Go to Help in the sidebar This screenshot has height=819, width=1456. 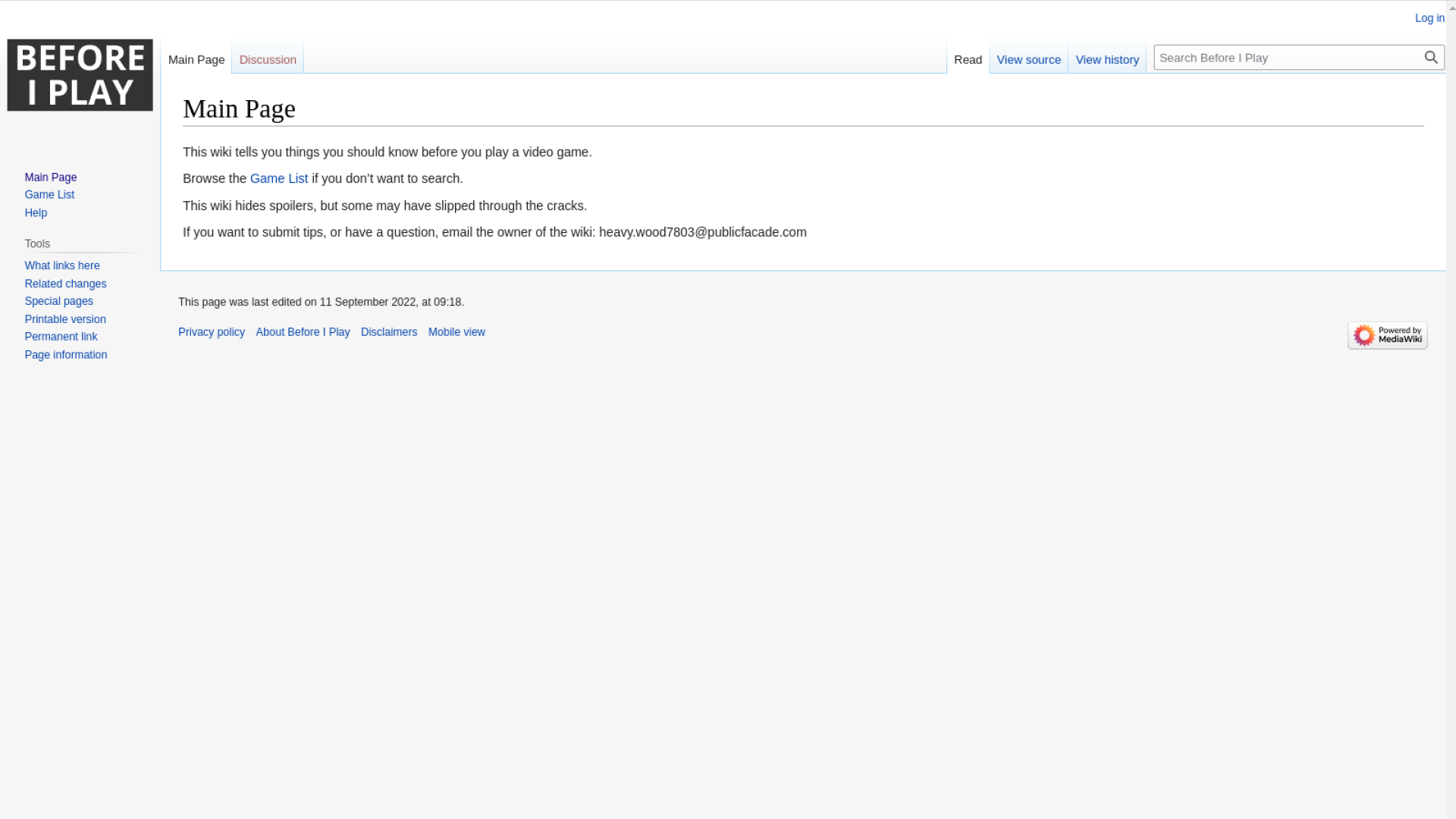[x=36, y=213]
